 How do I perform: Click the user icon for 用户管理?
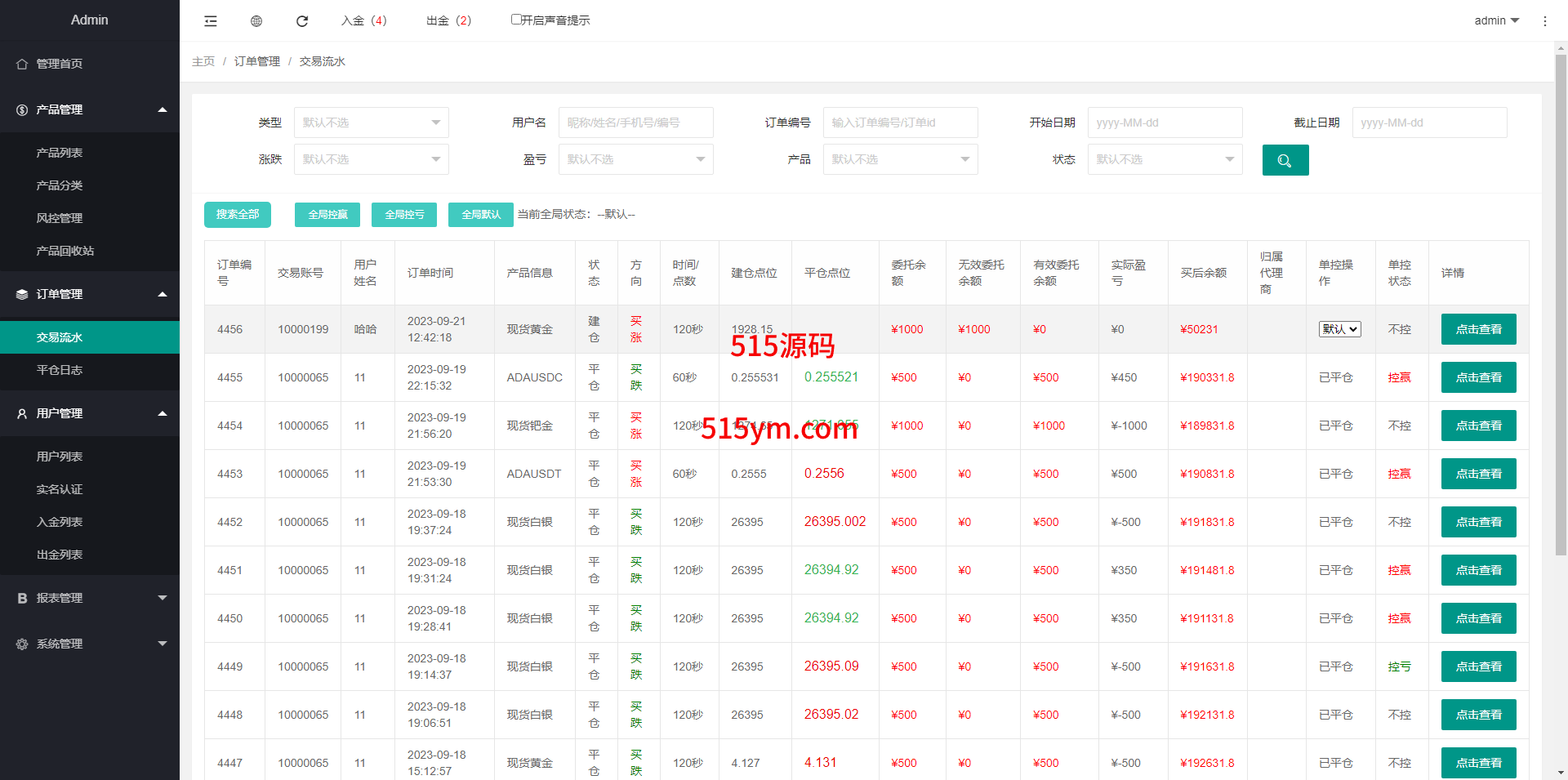pyautogui.click(x=22, y=413)
